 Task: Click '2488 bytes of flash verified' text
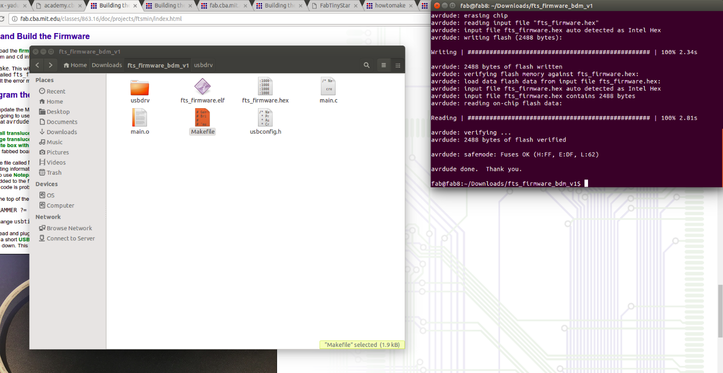point(515,140)
